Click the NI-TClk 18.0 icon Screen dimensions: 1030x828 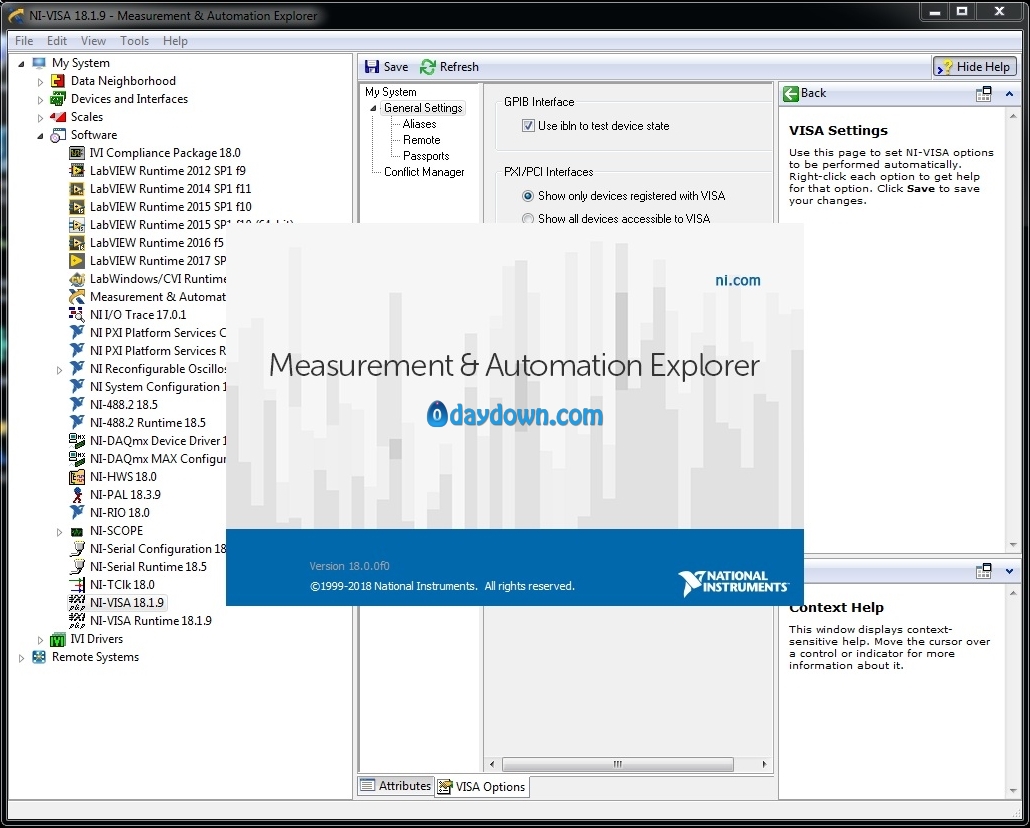(77, 585)
